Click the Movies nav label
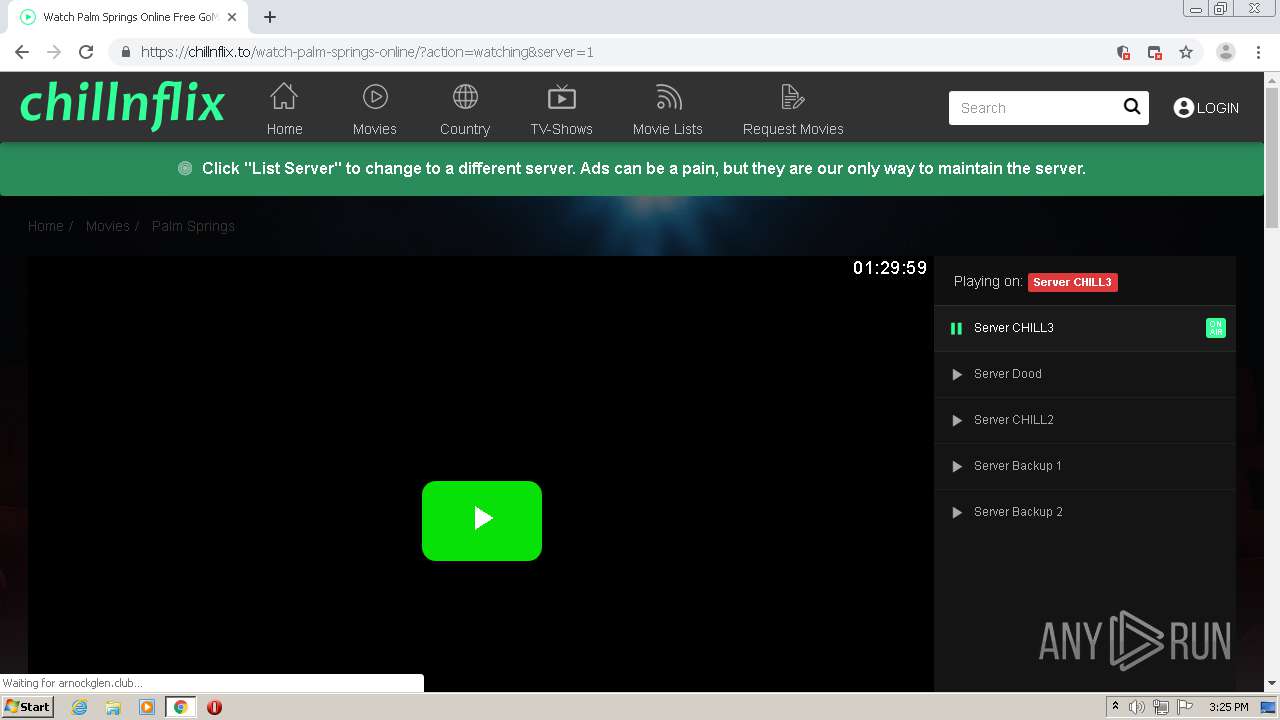This screenshot has width=1280, height=720. coord(375,129)
